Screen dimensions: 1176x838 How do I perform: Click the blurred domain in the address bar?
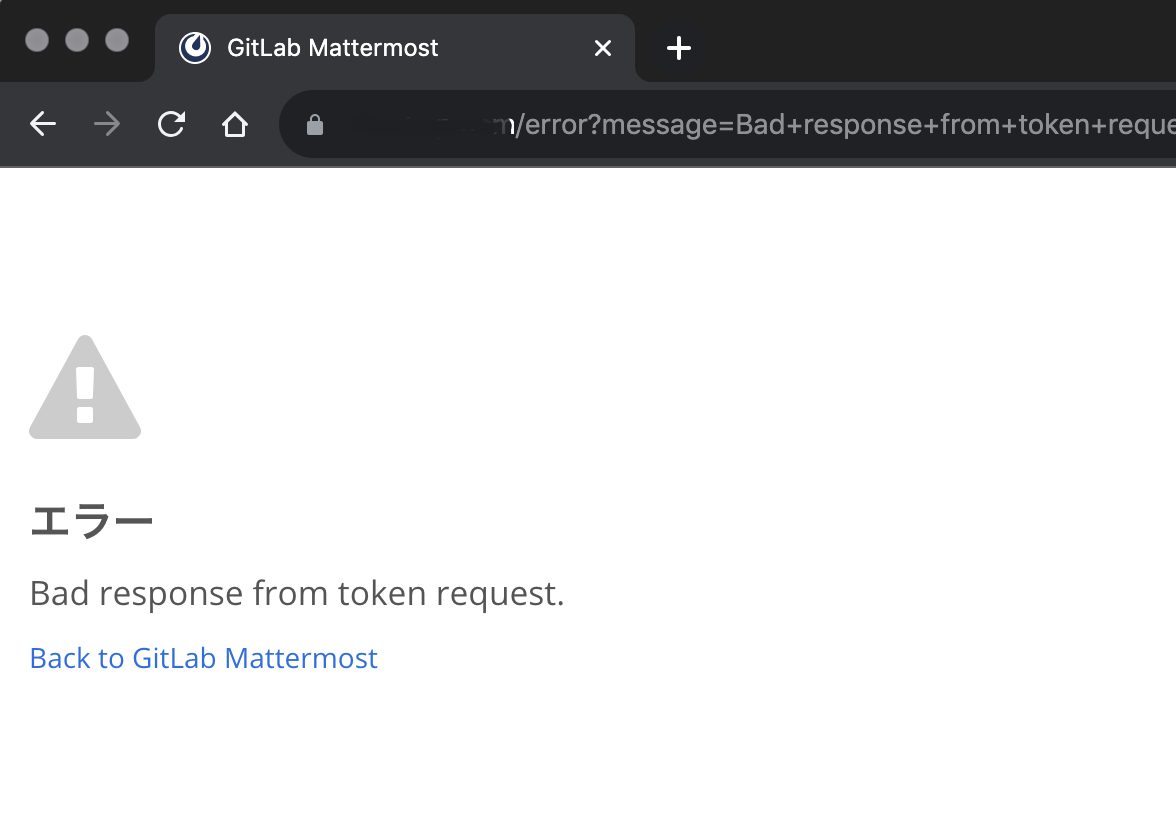pyautogui.click(x=420, y=125)
